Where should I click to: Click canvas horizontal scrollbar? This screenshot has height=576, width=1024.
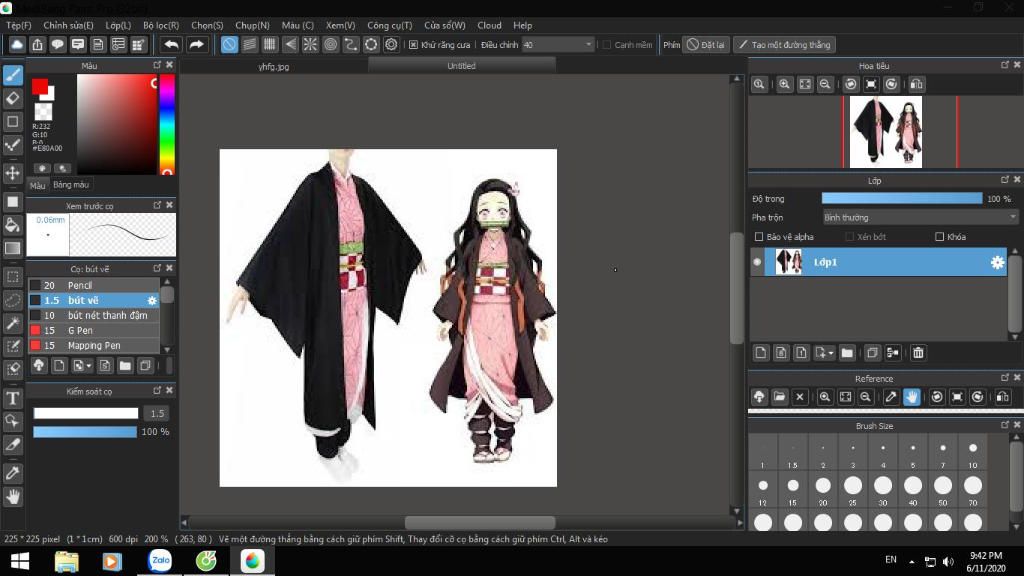click(x=480, y=522)
